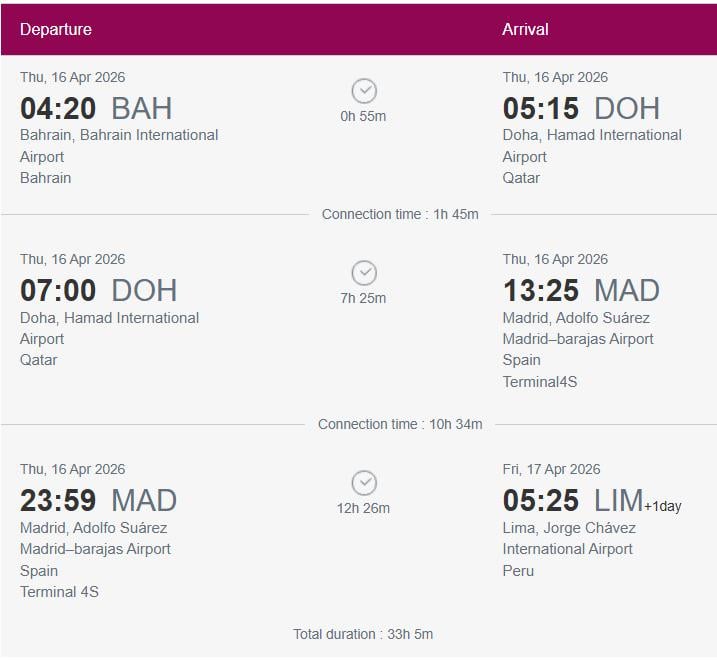This screenshot has height=660, width=717.
Task: Click the Connection time 10h 34m label
Action: point(400,424)
